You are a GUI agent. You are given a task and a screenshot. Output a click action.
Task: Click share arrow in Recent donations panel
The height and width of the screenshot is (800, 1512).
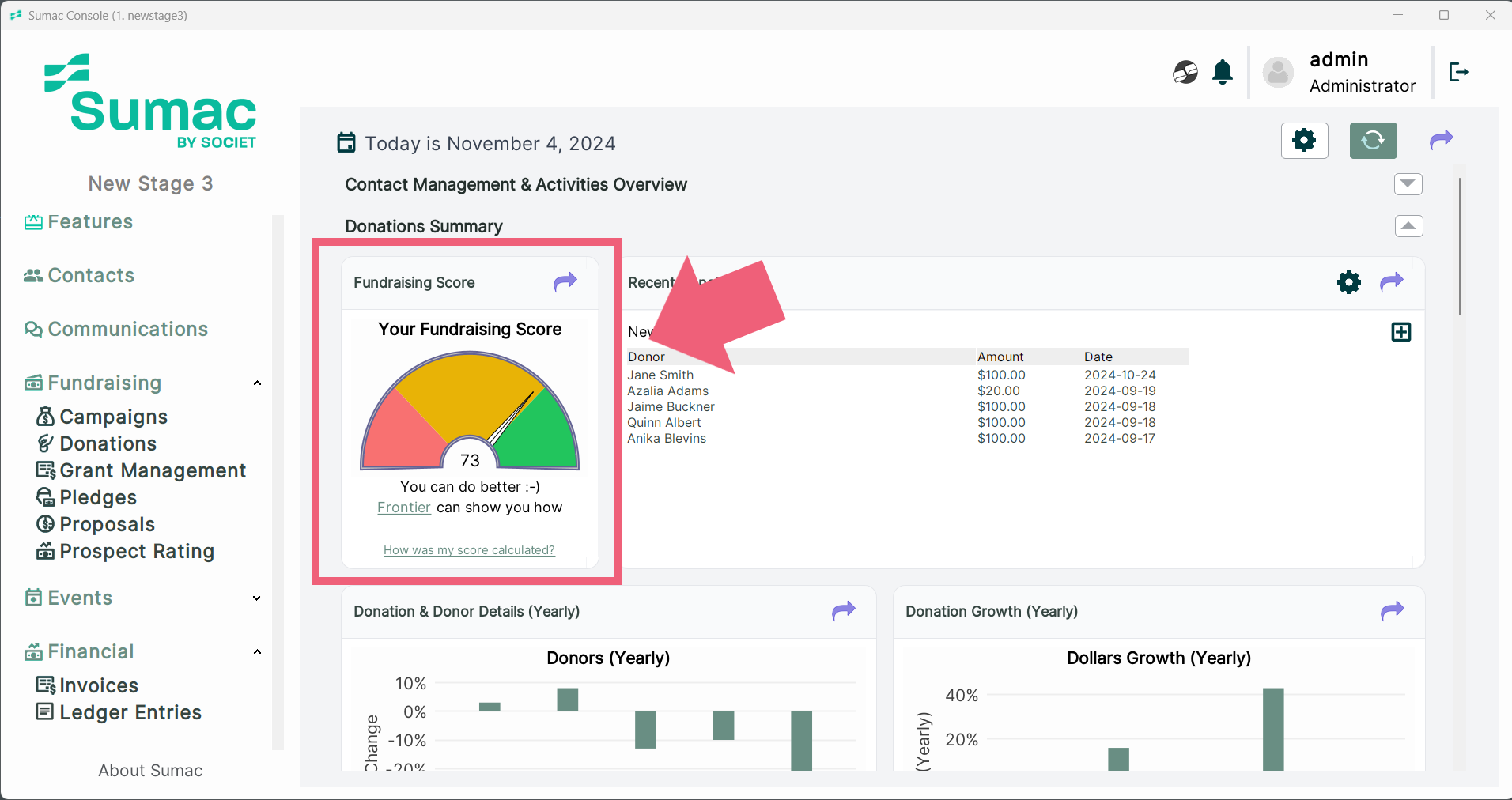1392,282
